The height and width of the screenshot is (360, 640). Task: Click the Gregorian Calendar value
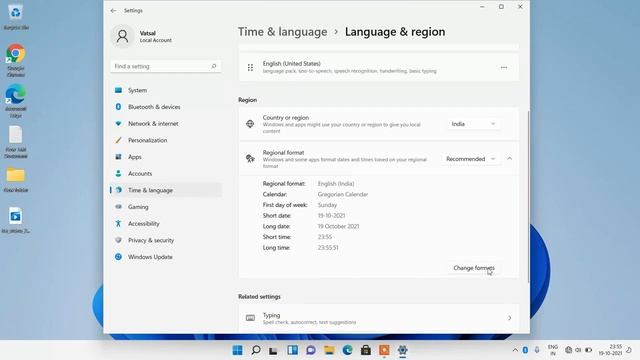click(343, 194)
